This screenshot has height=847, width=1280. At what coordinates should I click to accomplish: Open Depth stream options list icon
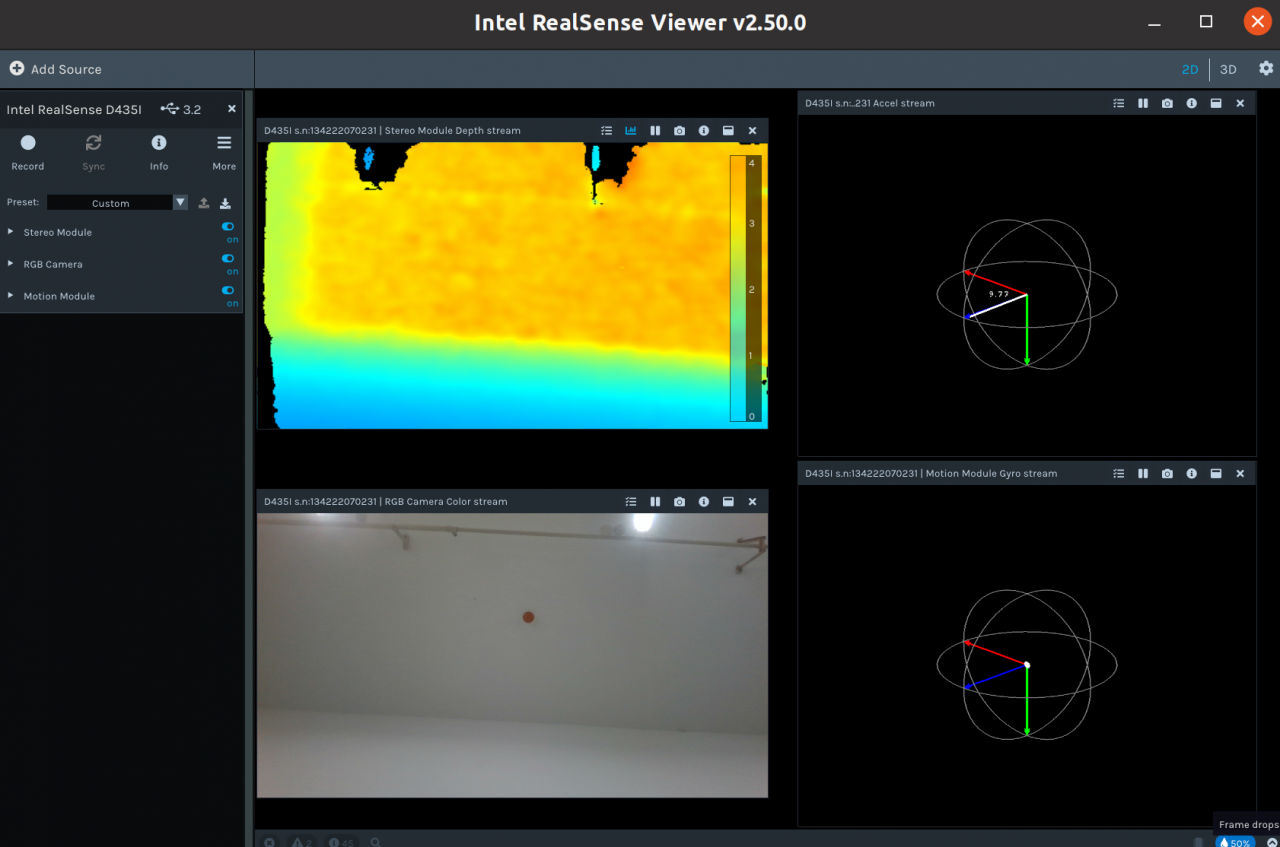(607, 130)
